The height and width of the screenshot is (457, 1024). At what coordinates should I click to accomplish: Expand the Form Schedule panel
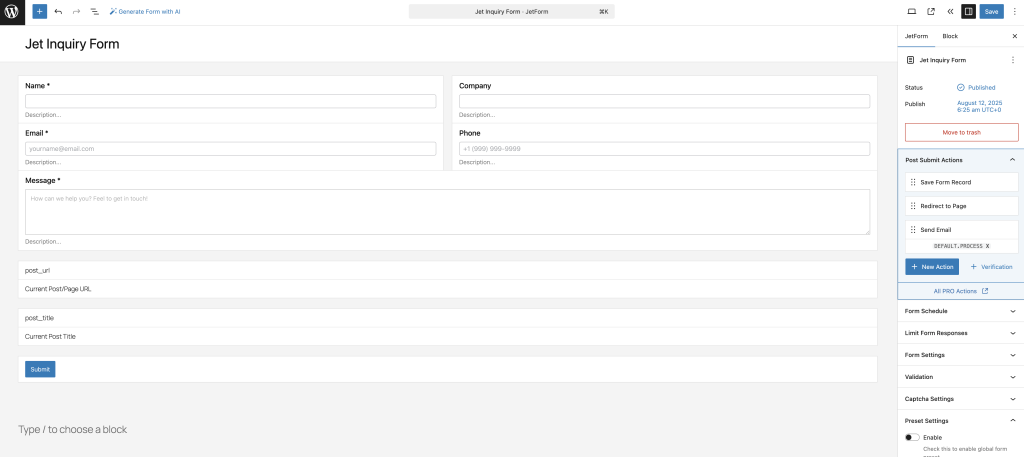point(961,311)
